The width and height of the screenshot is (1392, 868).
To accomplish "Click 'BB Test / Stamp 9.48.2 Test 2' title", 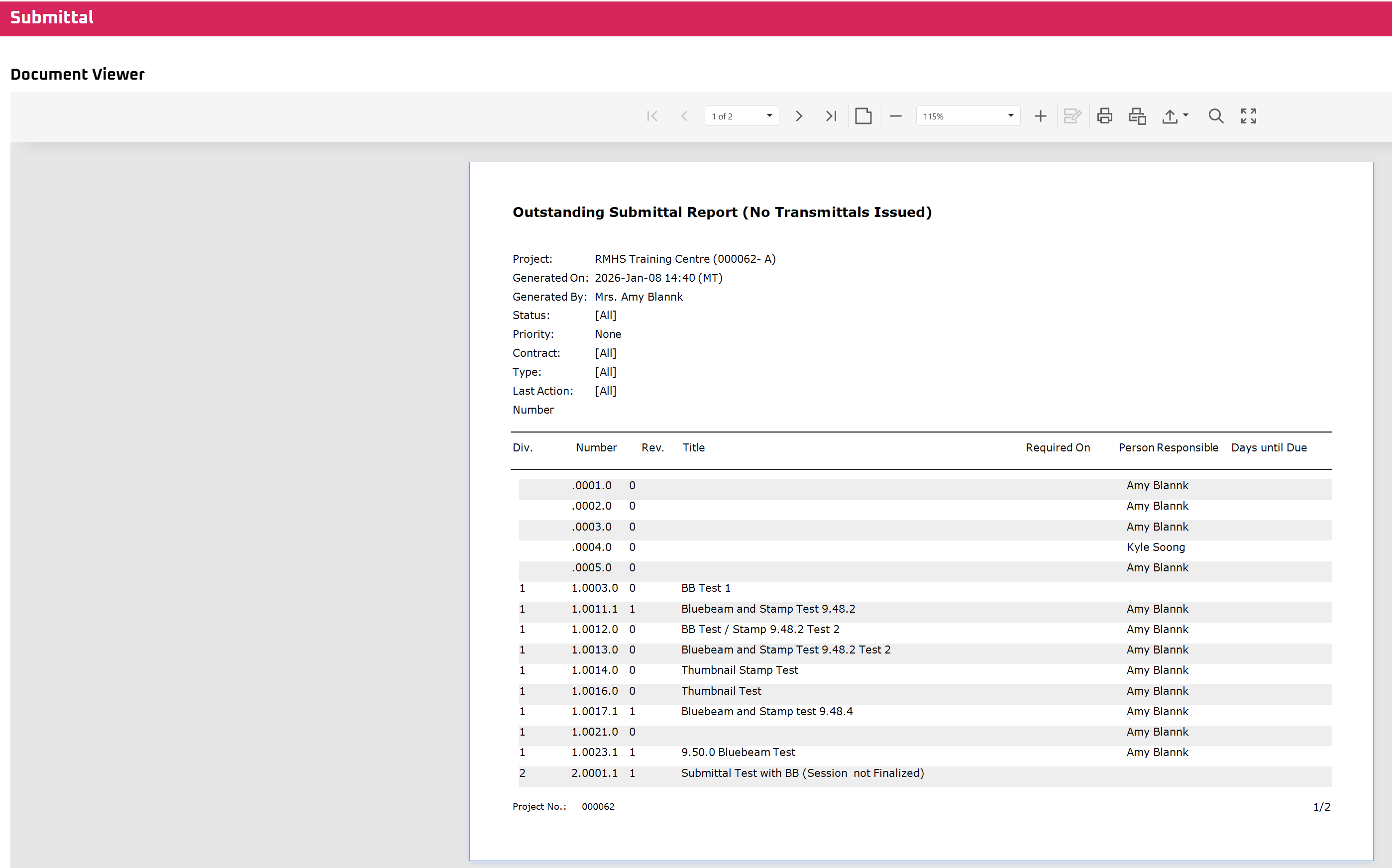I will [x=760, y=629].
